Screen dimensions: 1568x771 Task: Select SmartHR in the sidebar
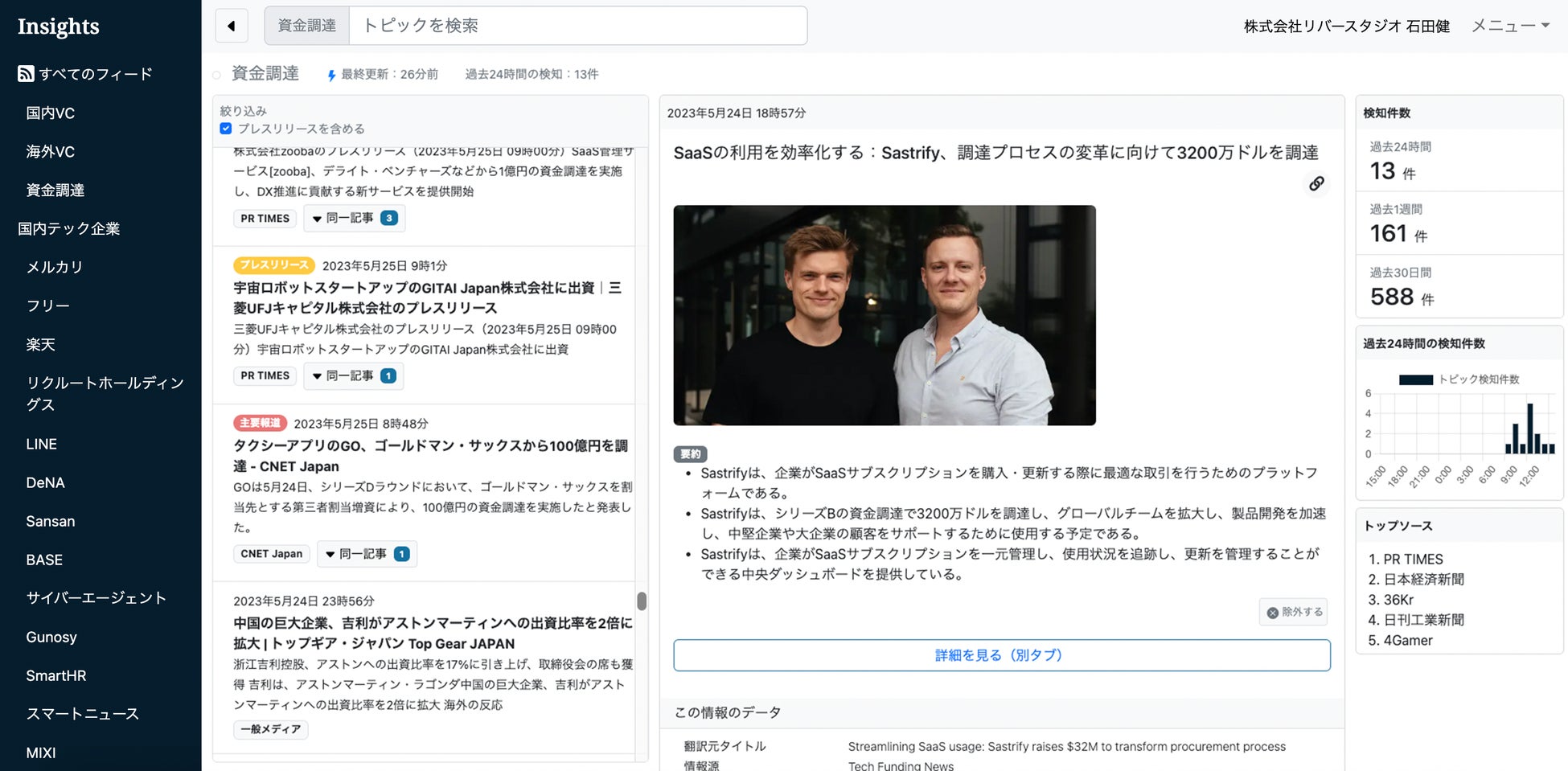click(56, 676)
